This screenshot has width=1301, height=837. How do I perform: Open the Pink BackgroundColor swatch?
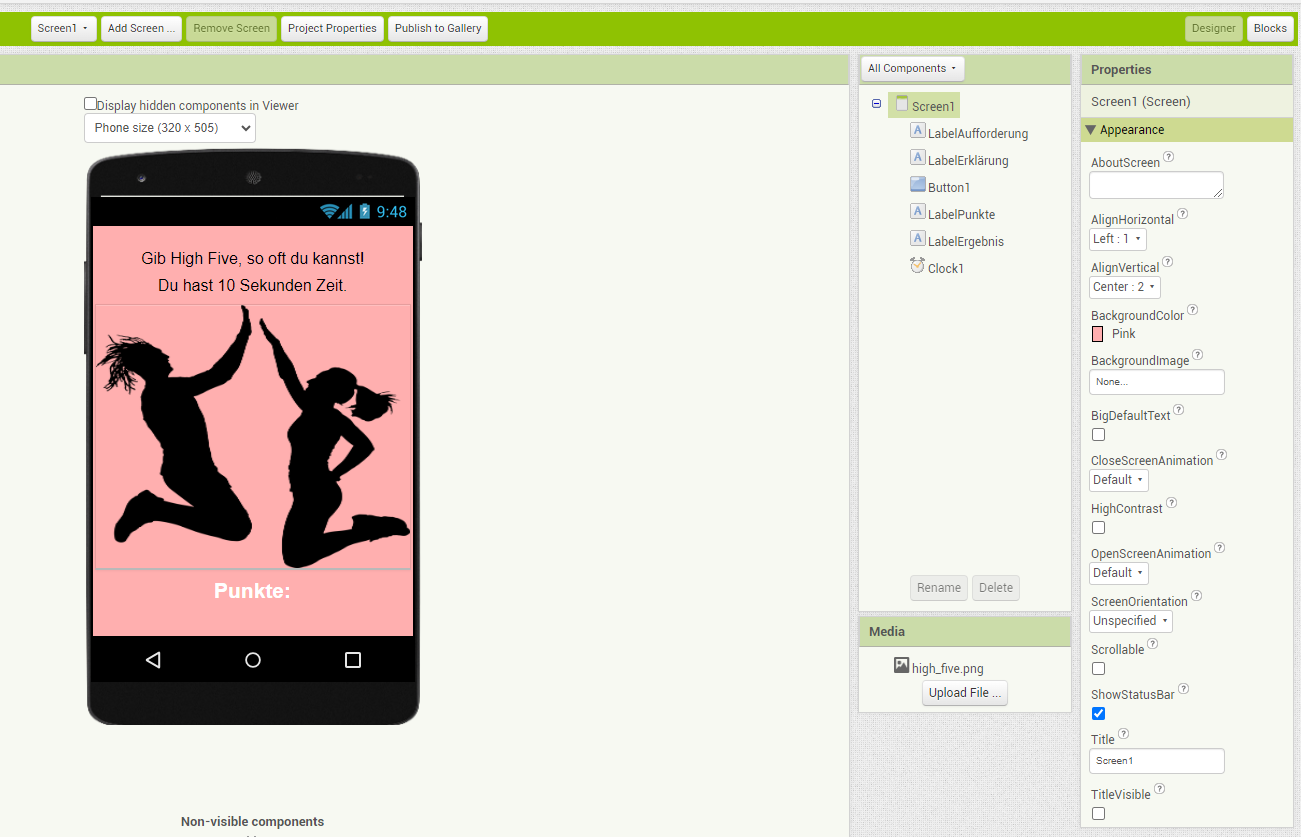click(1098, 334)
